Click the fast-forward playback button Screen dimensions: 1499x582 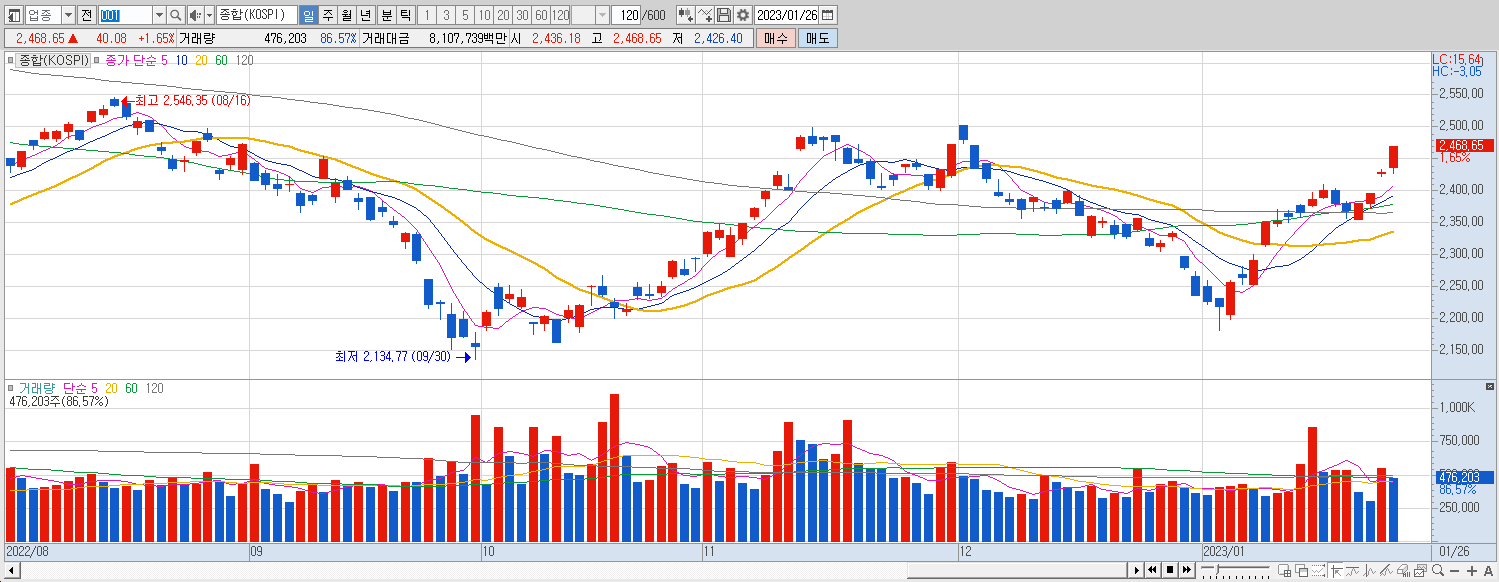[x=1187, y=570]
